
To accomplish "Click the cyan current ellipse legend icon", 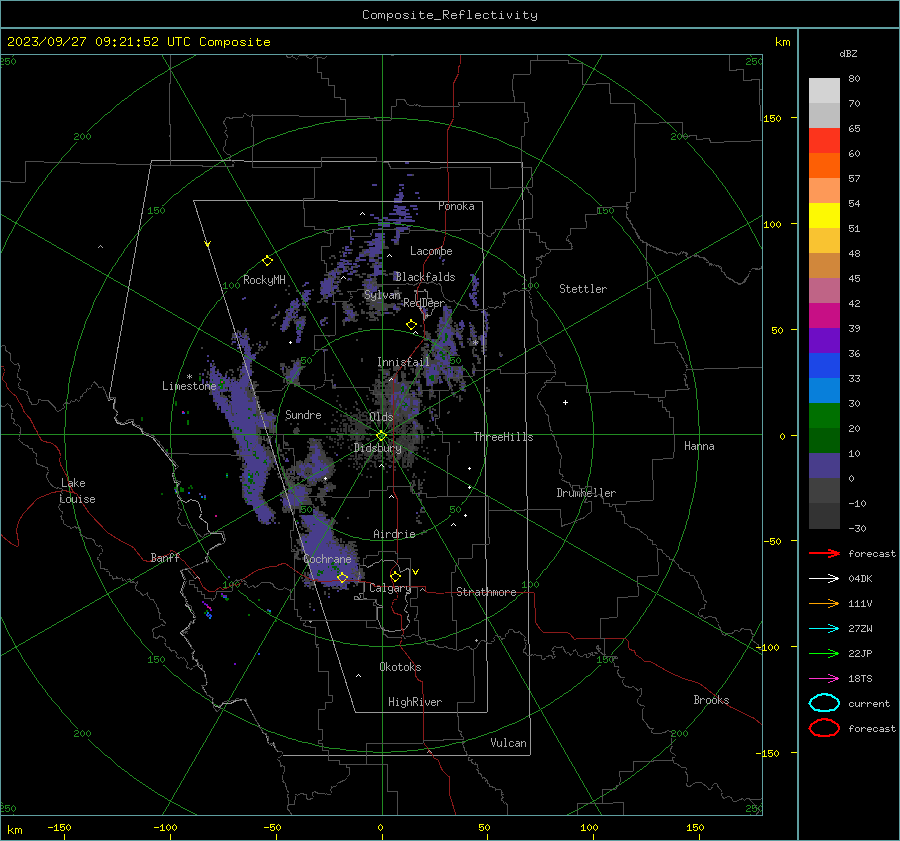I will (x=824, y=703).
